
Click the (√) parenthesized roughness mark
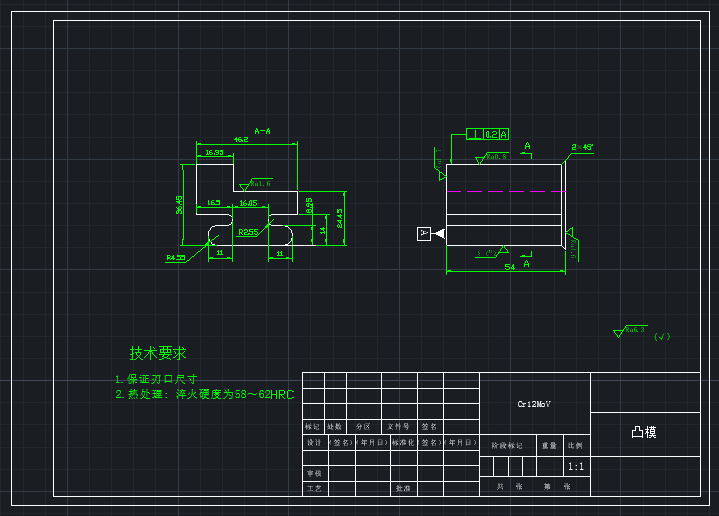coord(662,337)
